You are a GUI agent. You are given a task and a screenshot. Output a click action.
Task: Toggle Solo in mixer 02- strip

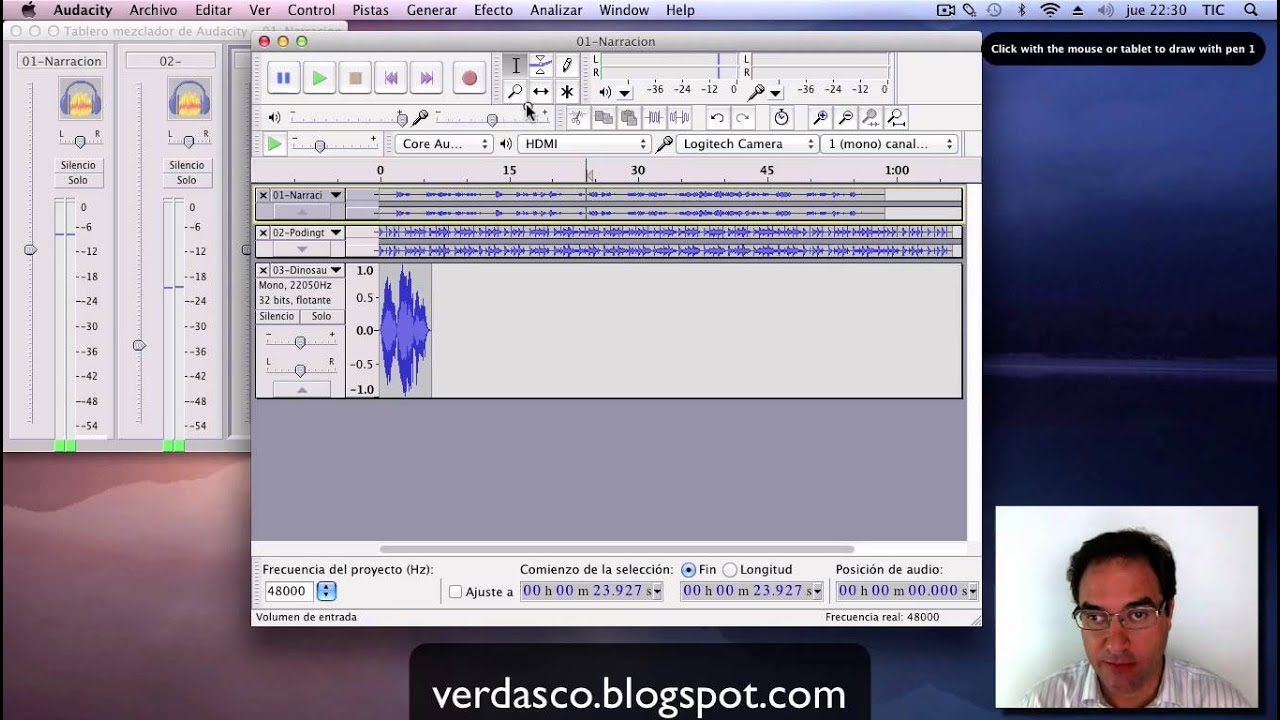click(187, 180)
